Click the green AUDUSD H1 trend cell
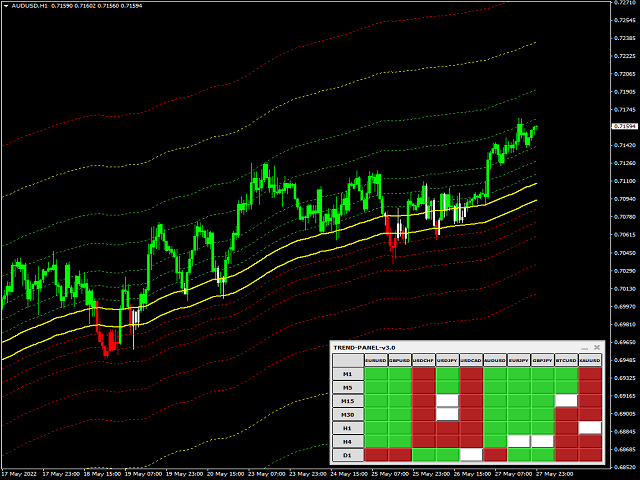This screenshot has height=480, width=640. click(x=495, y=428)
